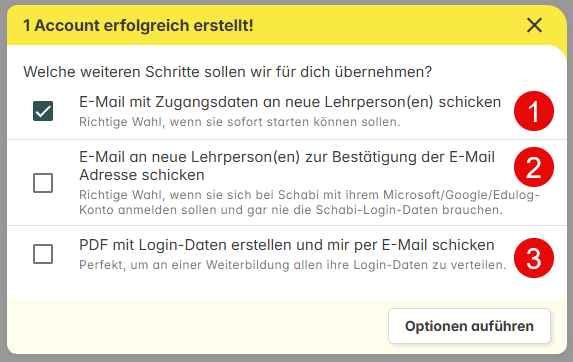Click the hint mentioning Microsoft/Google/Edulog-Konto

coord(309,202)
